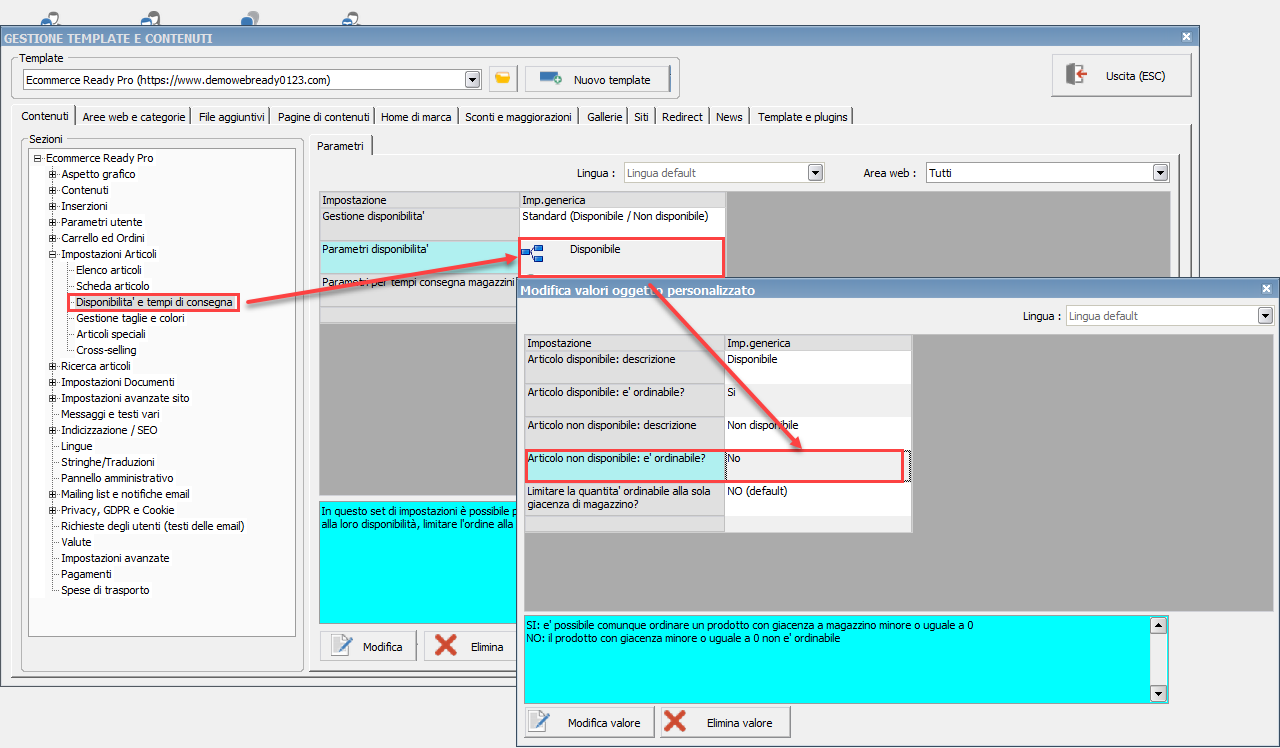Switch to Aree web e categorie tab
This screenshot has height=748, width=1280.
tap(134, 117)
